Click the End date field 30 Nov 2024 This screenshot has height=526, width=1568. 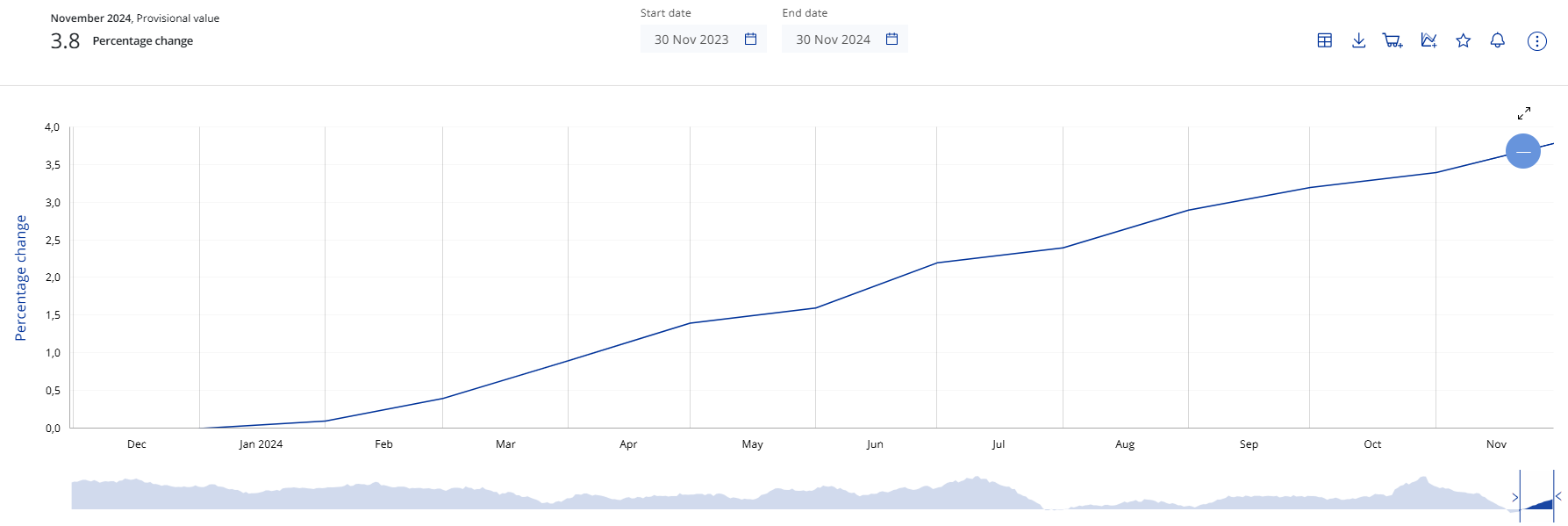tap(833, 40)
